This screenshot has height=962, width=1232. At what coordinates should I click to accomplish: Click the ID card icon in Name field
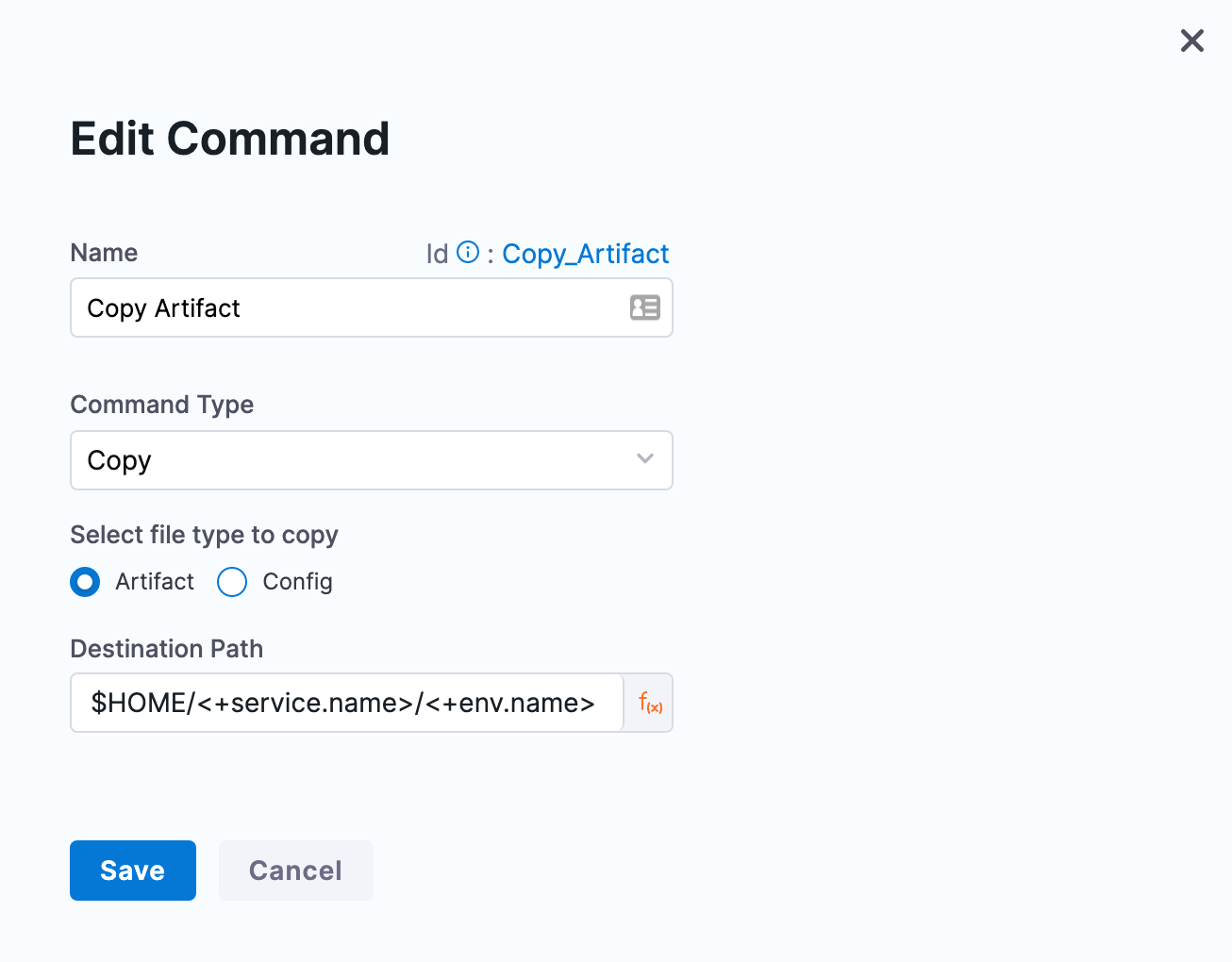pyautogui.click(x=645, y=307)
